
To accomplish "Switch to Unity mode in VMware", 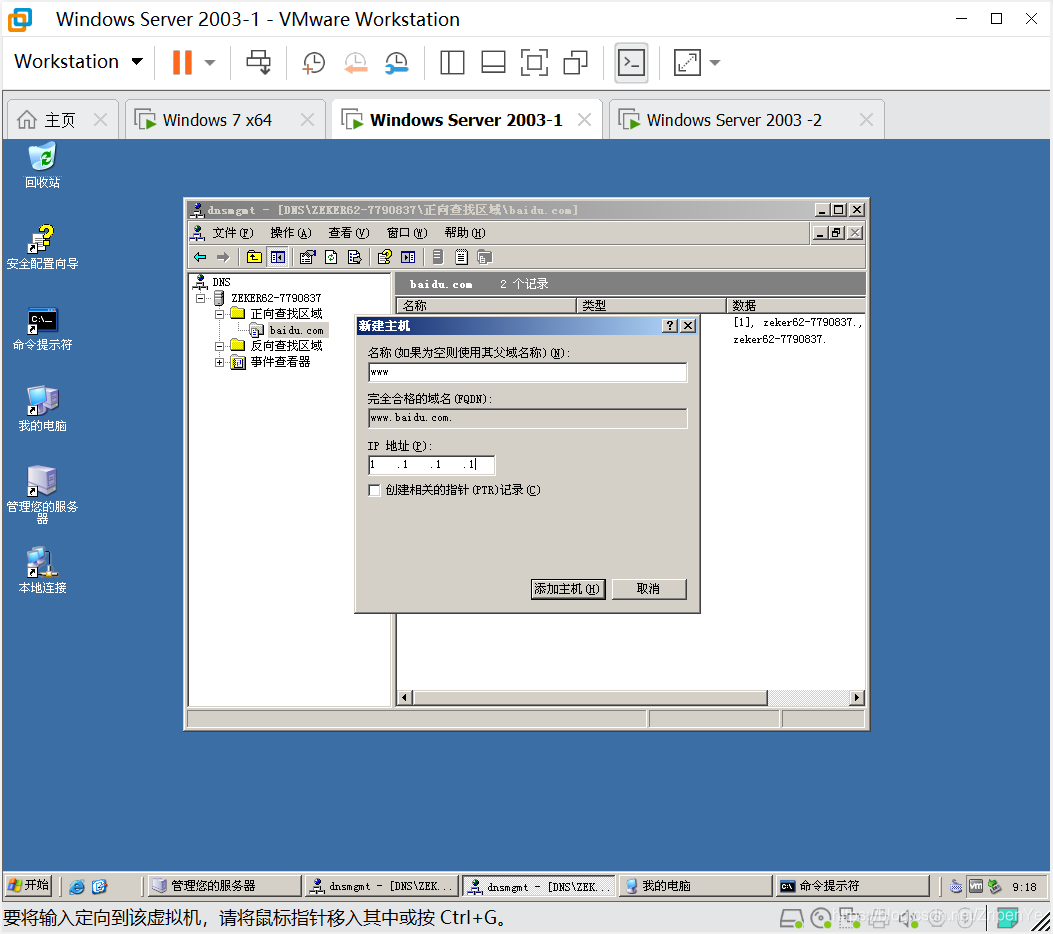I will coord(576,62).
